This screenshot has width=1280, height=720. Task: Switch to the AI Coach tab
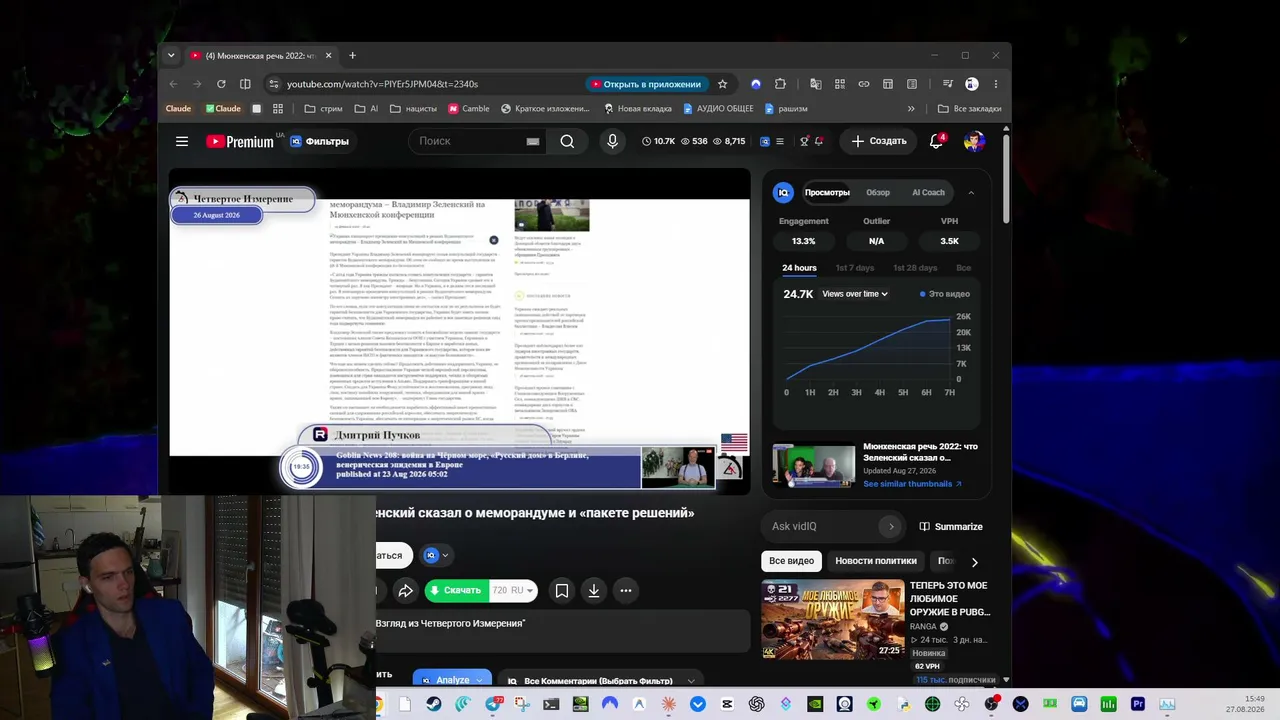click(x=928, y=192)
